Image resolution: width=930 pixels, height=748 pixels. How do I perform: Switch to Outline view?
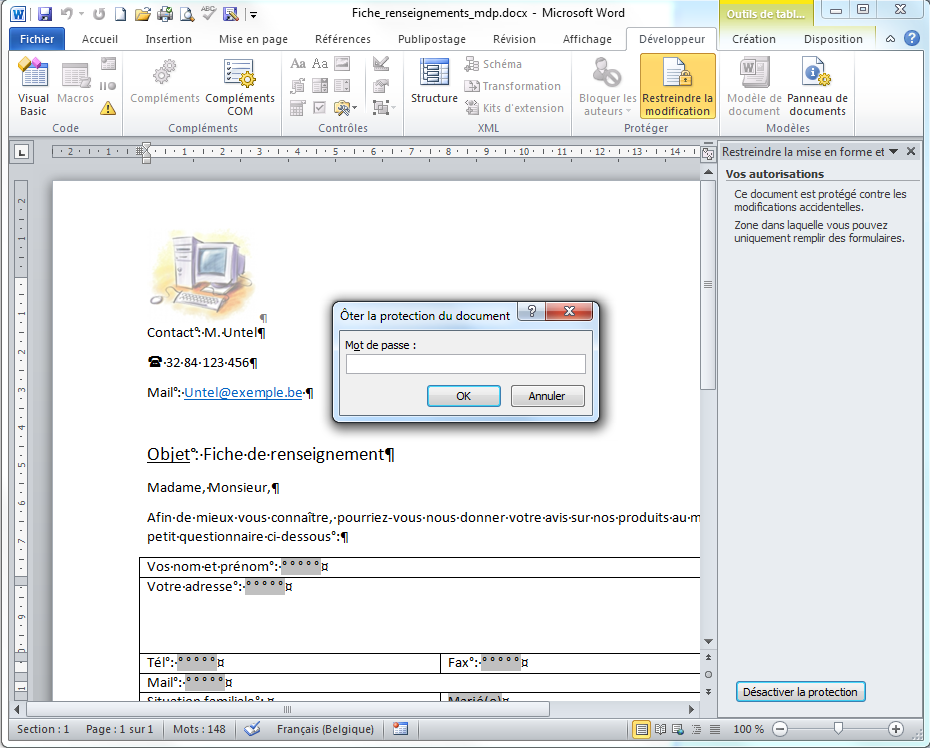pyautogui.click(x=696, y=729)
